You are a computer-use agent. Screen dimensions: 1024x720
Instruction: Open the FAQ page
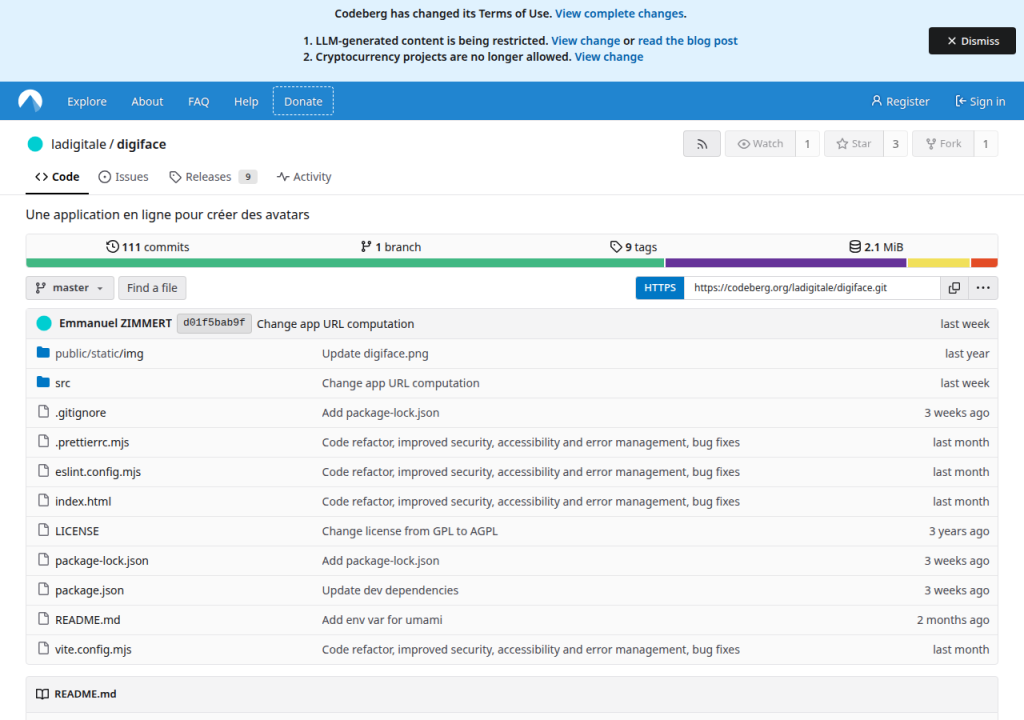click(199, 101)
